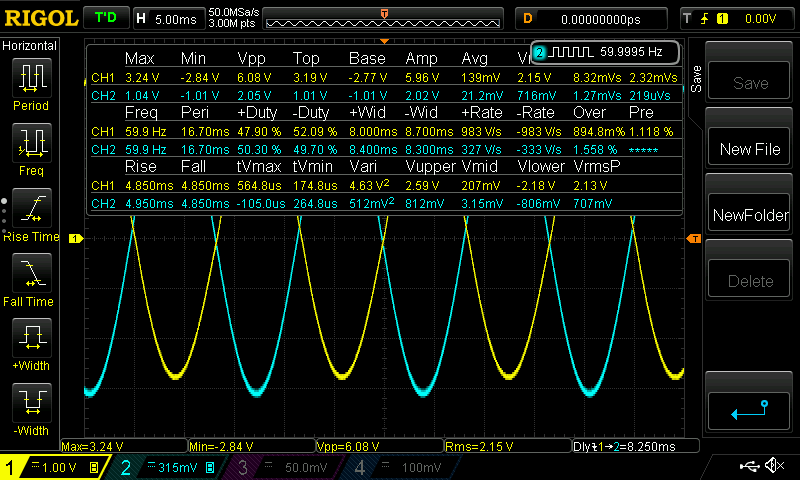This screenshot has height=480, width=800.
Task: Click the CH2 -Wid value 8.300ms
Action: [x=429, y=149]
